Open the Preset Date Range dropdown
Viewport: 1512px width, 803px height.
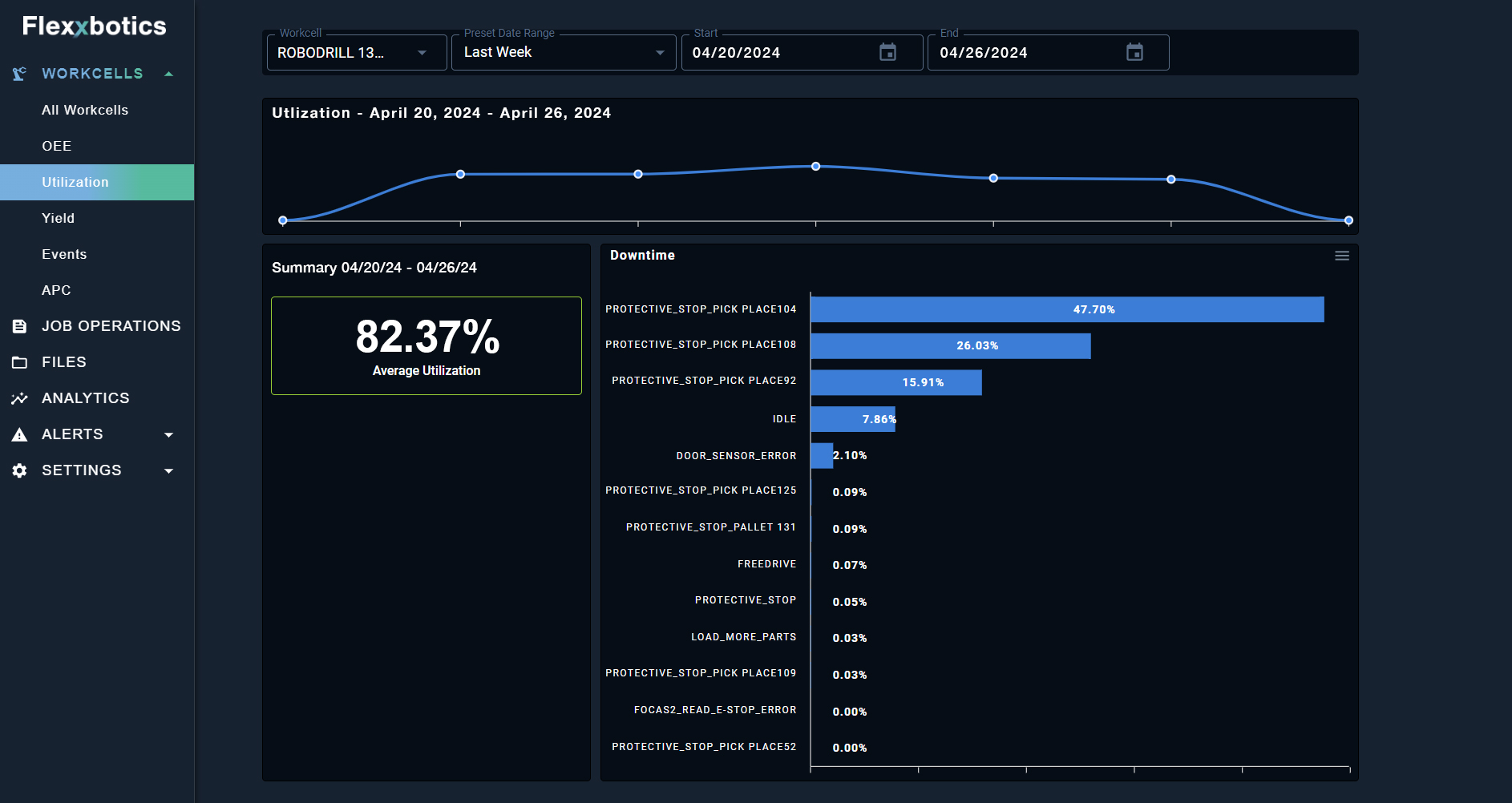click(564, 53)
